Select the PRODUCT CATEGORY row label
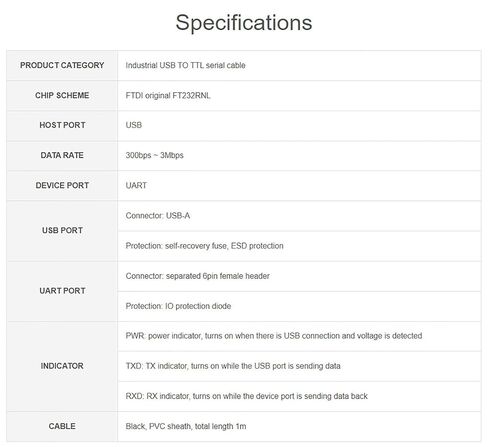This screenshot has width=488, height=447. [62, 65]
